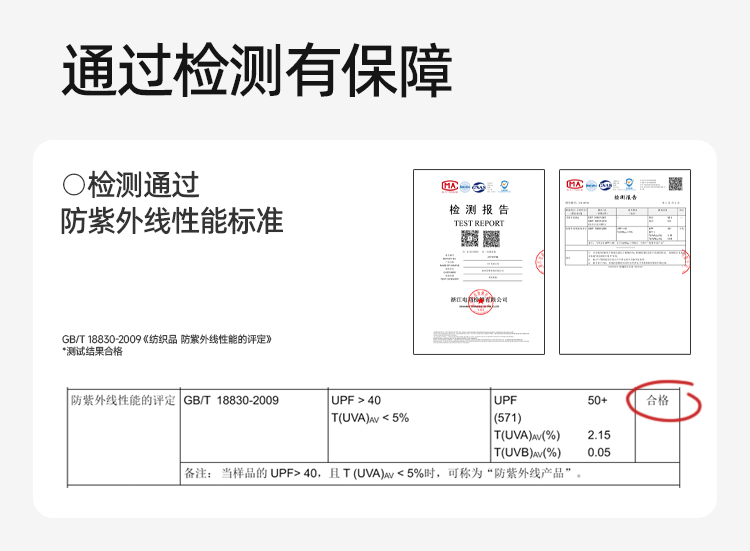Screen dimensions: 750x551
Task: Click the QR codes under TEST REPORT title
Action: point(479,239)
